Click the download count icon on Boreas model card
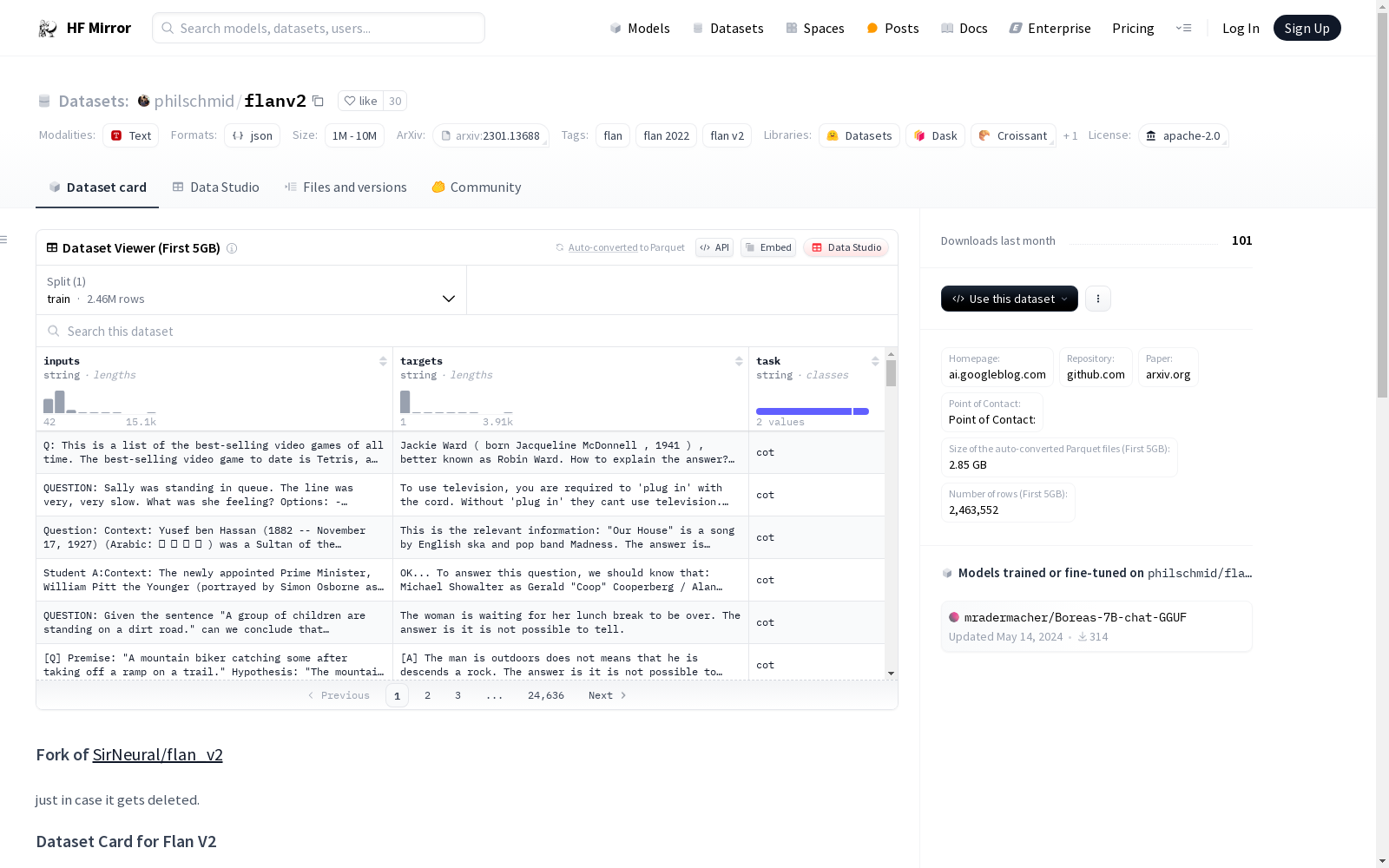The height and width of the screenshot is (868, 1389). click(x=1083, y=636)
